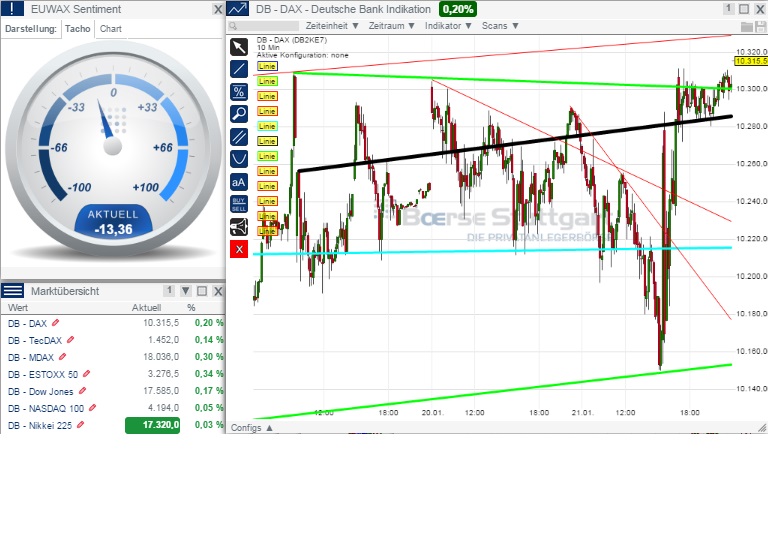
Task: Activate the magnifier zoom tool
Action: tap(239, 114)
